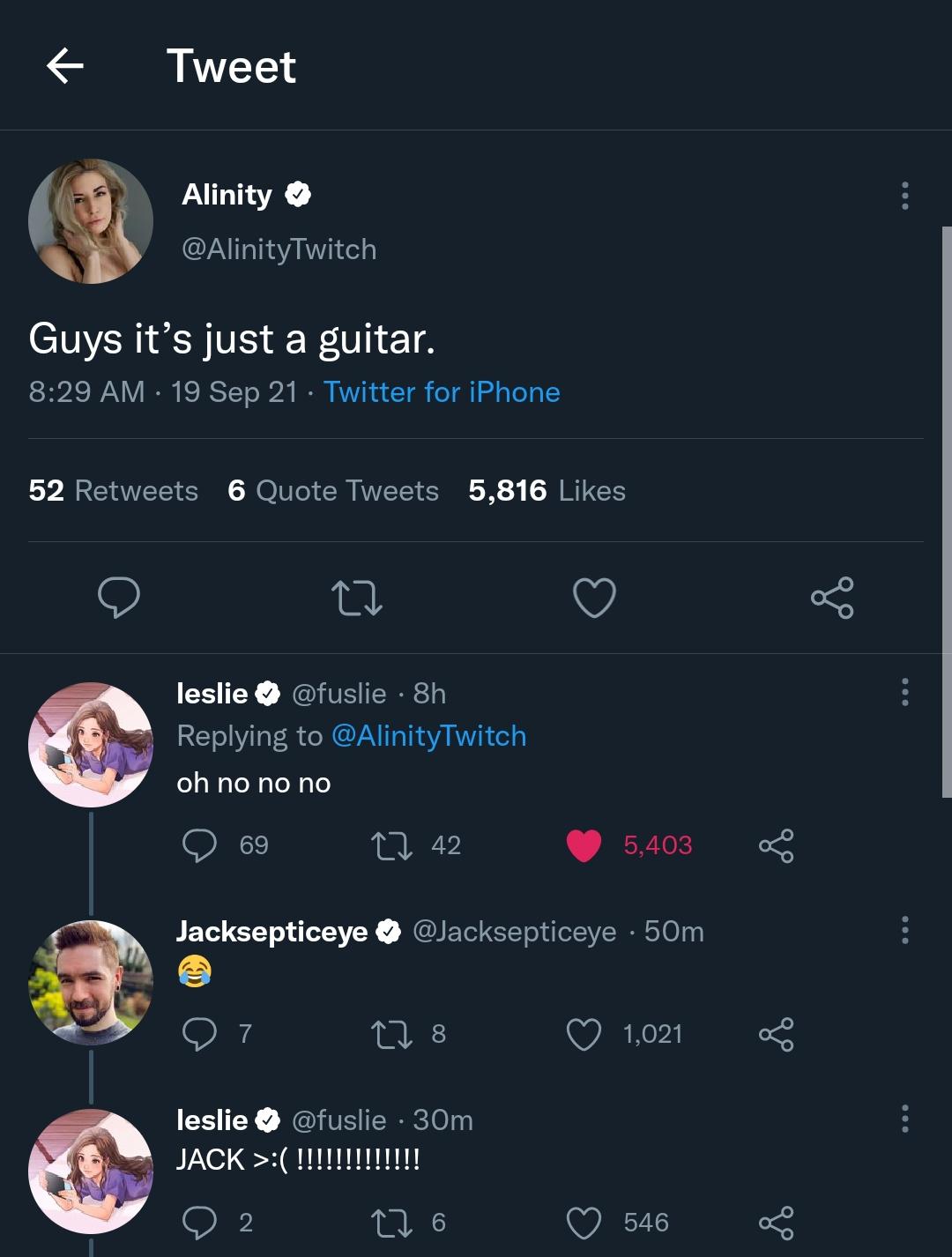Reply to Alinity's main tweet

tap(118, 598)
